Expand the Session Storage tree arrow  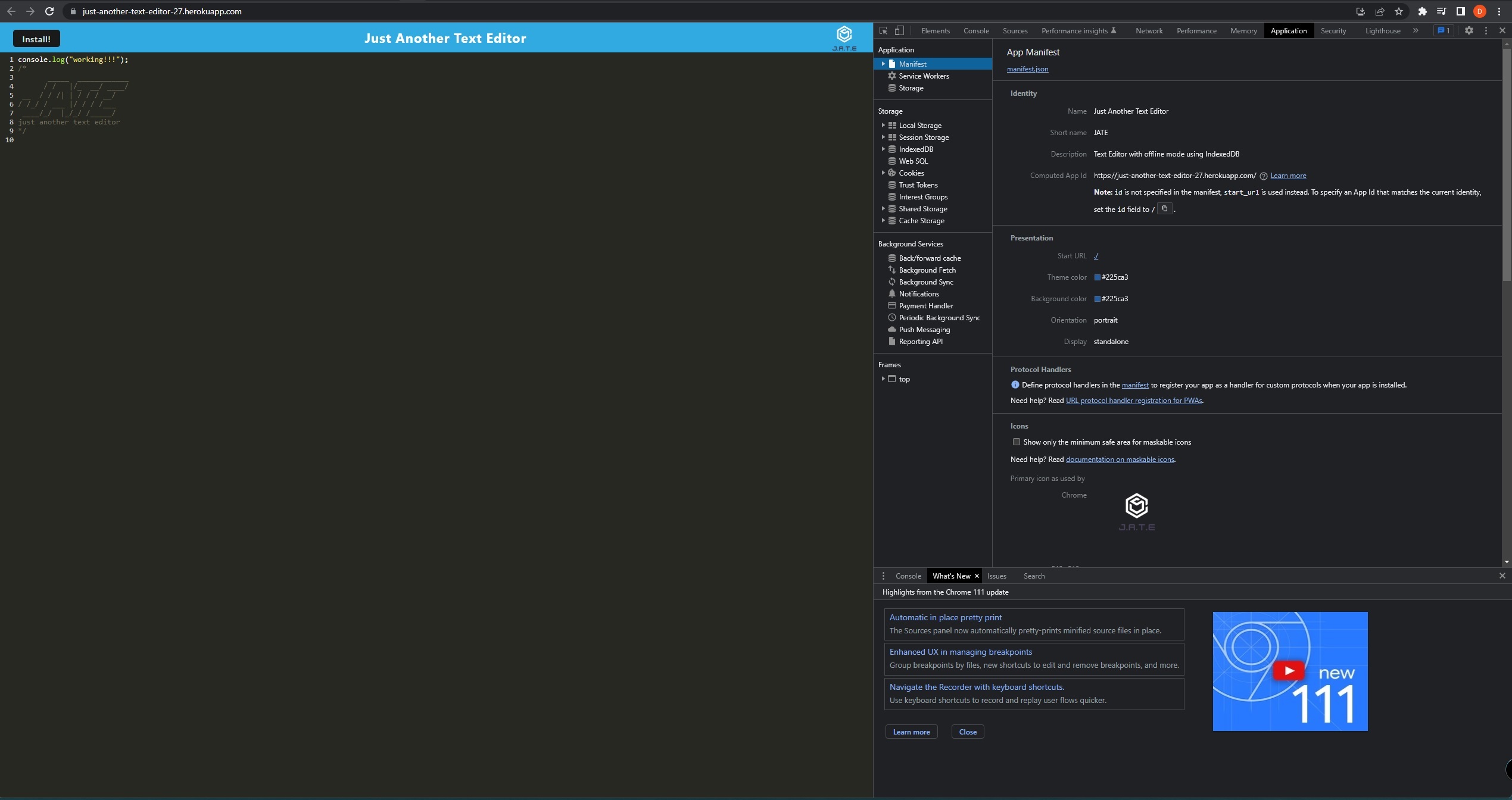tap(883, 137)
